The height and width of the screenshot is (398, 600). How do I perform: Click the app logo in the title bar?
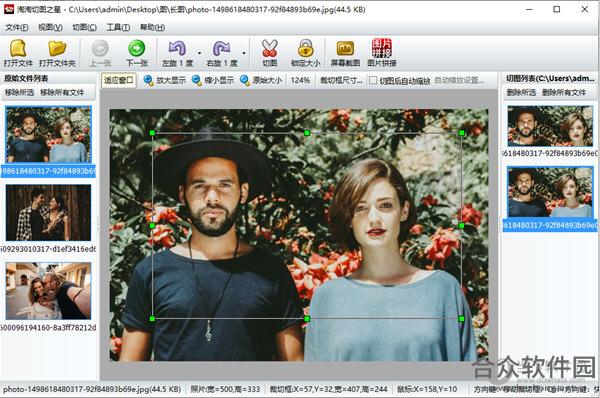click(x=9, y=9)
